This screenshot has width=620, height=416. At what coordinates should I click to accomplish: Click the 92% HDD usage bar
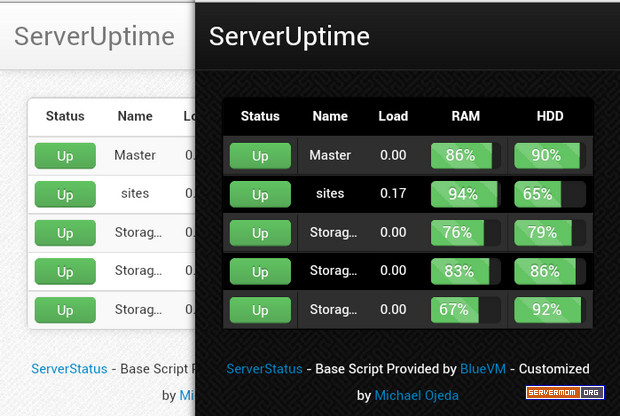point(550,310)
